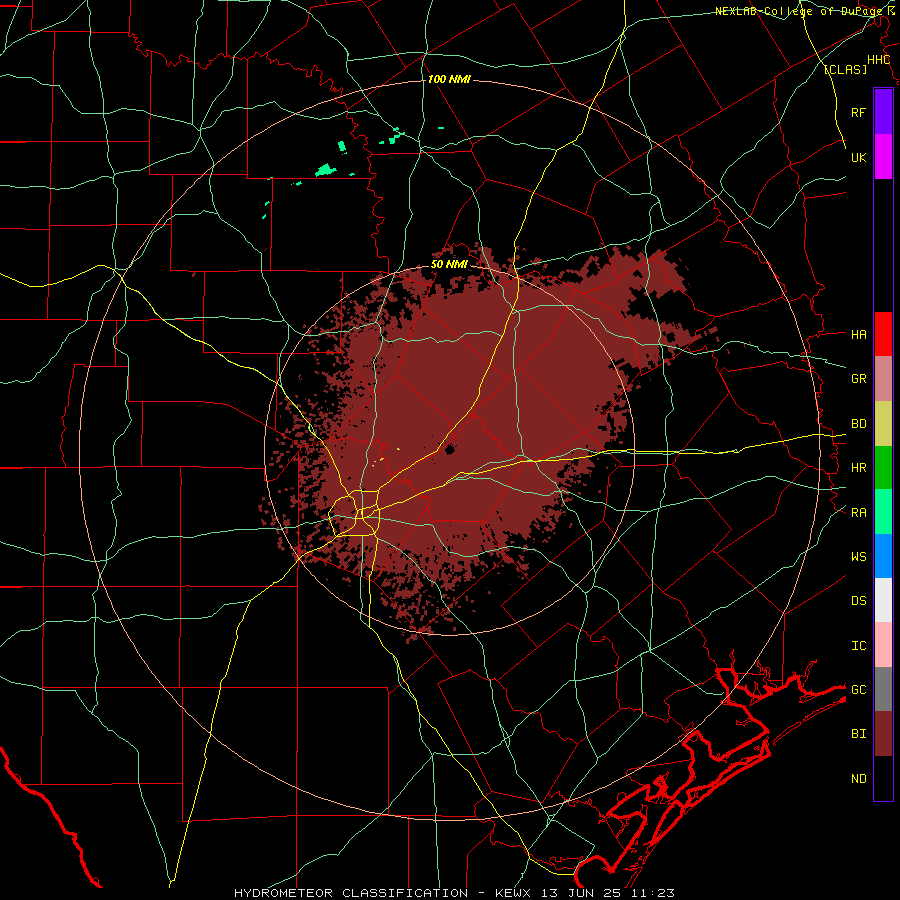Click the DS legend label
Screen dimensions: 900x900
(858, 601)
